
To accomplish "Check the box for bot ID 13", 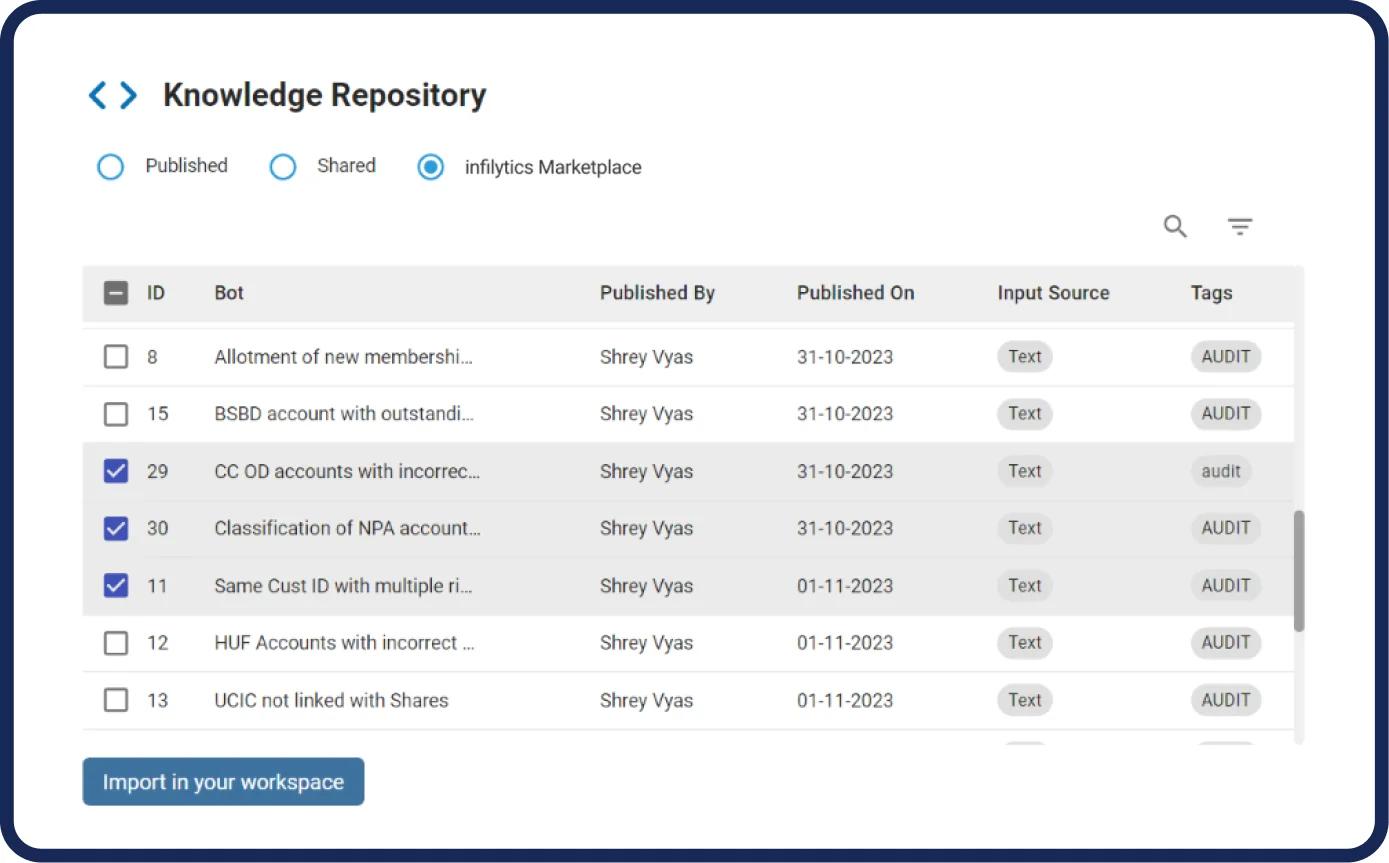I will pyautogui.click(x=116, y=700).
